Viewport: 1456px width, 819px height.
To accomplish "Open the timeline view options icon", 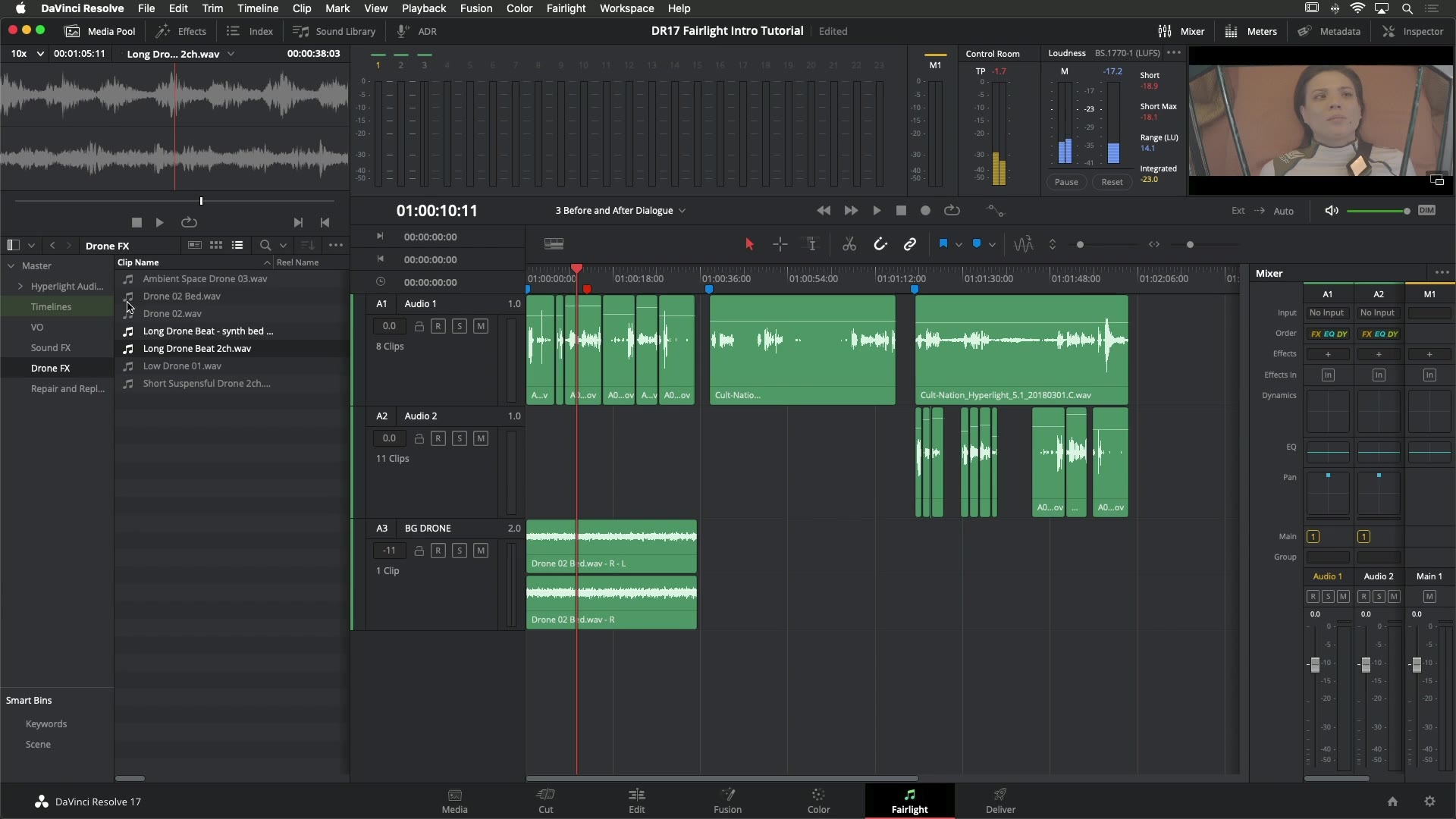I will pos(554,244).
